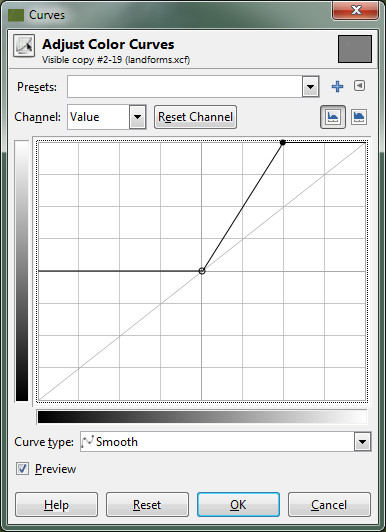Open the Presets dropdown arrow
The width and height of the screenshot is (386, 532).
coord(310,87)
